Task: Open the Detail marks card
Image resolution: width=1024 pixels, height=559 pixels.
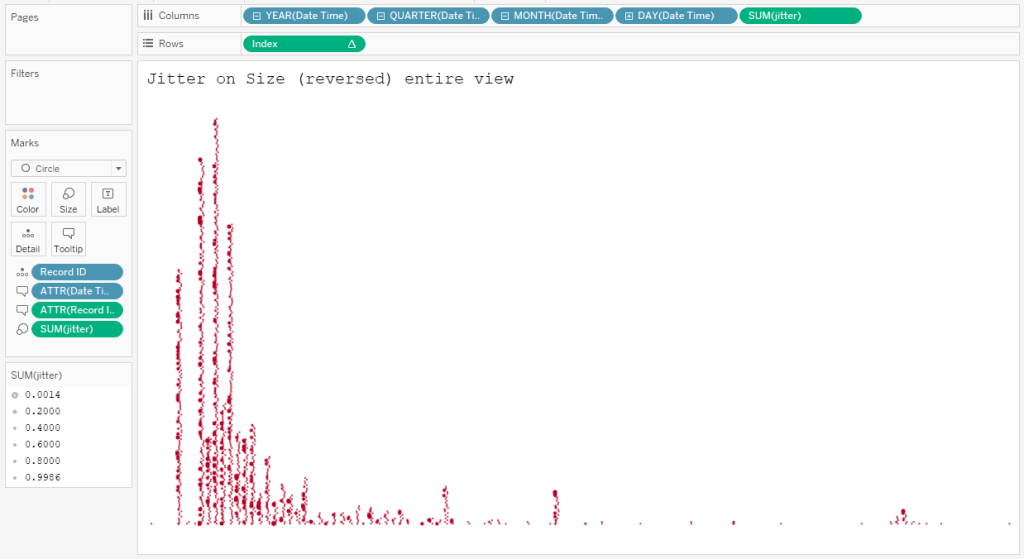Action: [x=28, y=239]
